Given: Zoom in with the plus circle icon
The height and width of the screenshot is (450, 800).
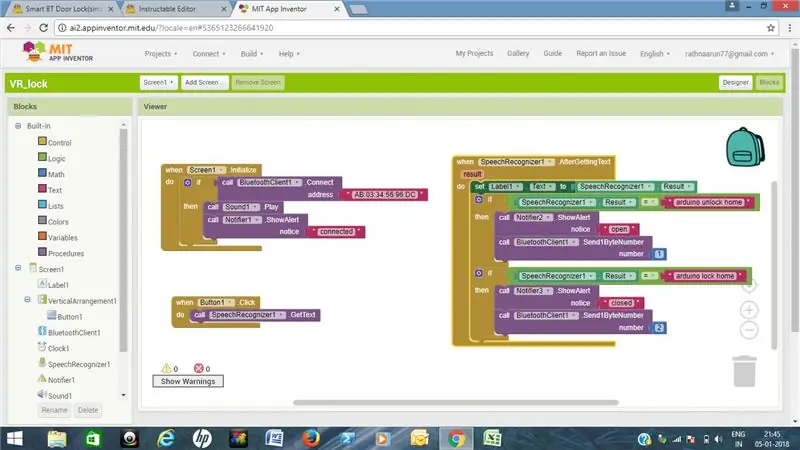Looking at the screenshot, I should (x=749, y=310).
